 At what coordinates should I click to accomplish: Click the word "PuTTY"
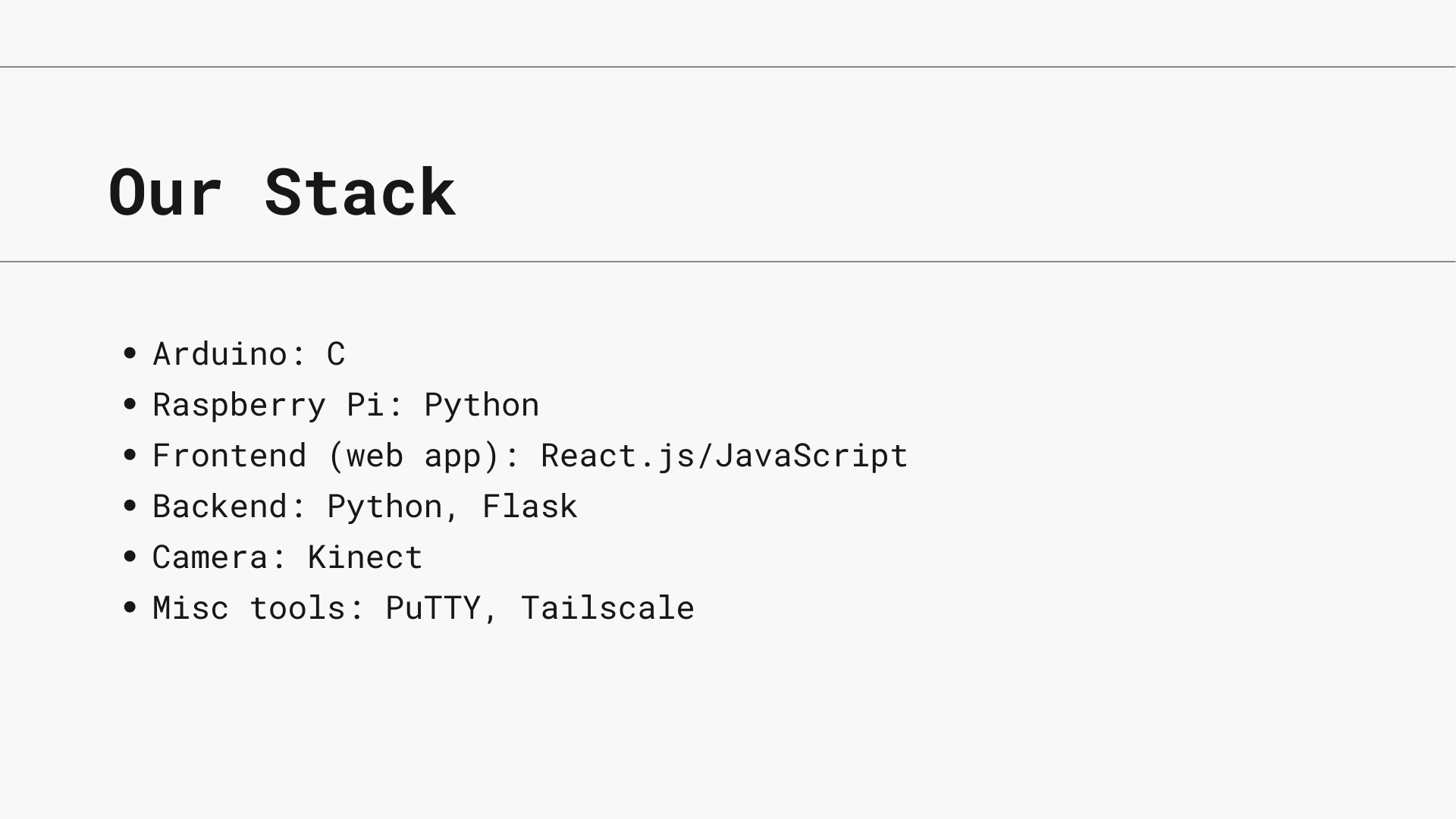[x=433, y=608]
